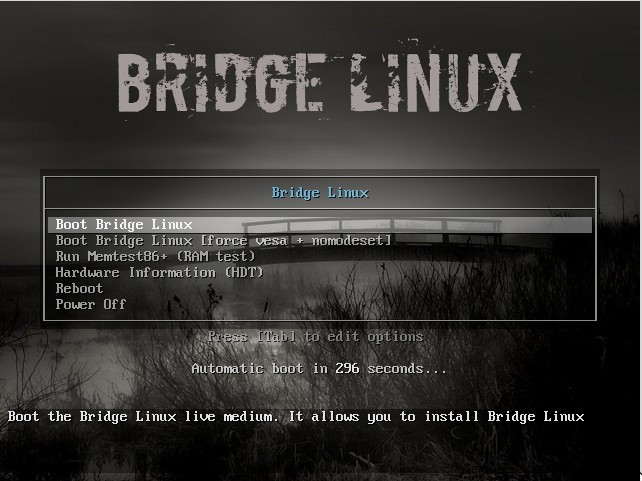Select the highlighted Boot Bridge Linux entry
This screenshot has height=481, width=642.
click(319, 225)
